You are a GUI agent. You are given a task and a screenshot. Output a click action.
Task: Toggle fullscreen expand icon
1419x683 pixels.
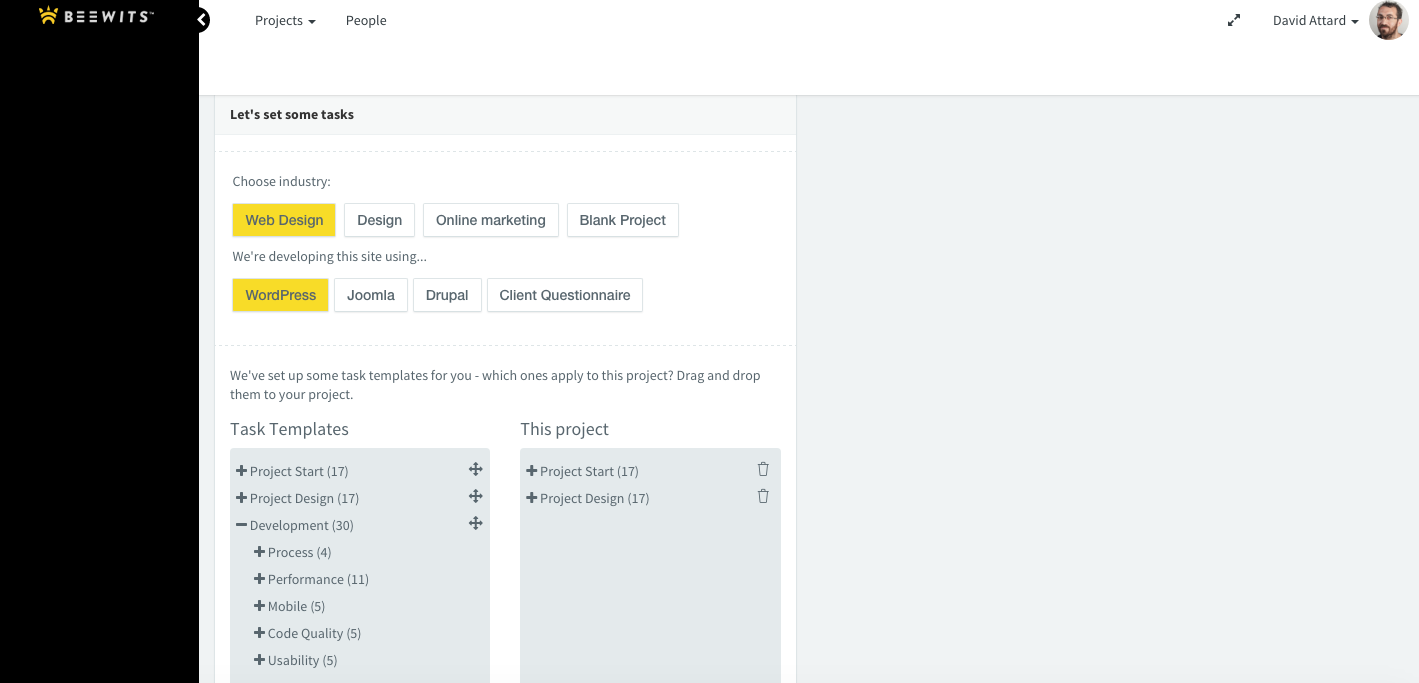[1234, 20]
